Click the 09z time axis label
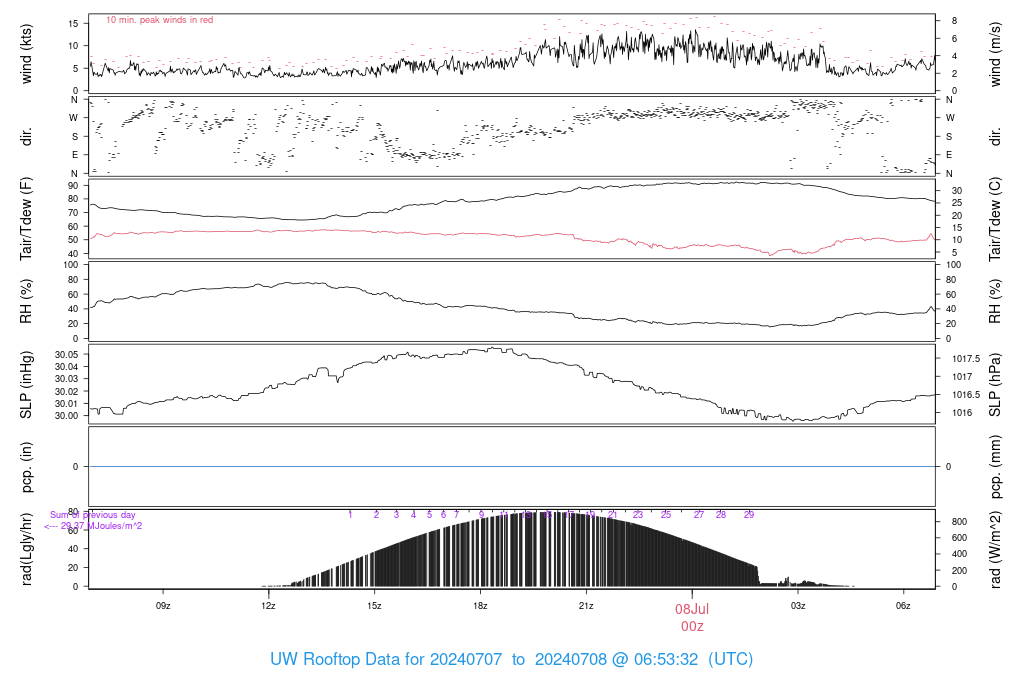 (x=163, y=606)
